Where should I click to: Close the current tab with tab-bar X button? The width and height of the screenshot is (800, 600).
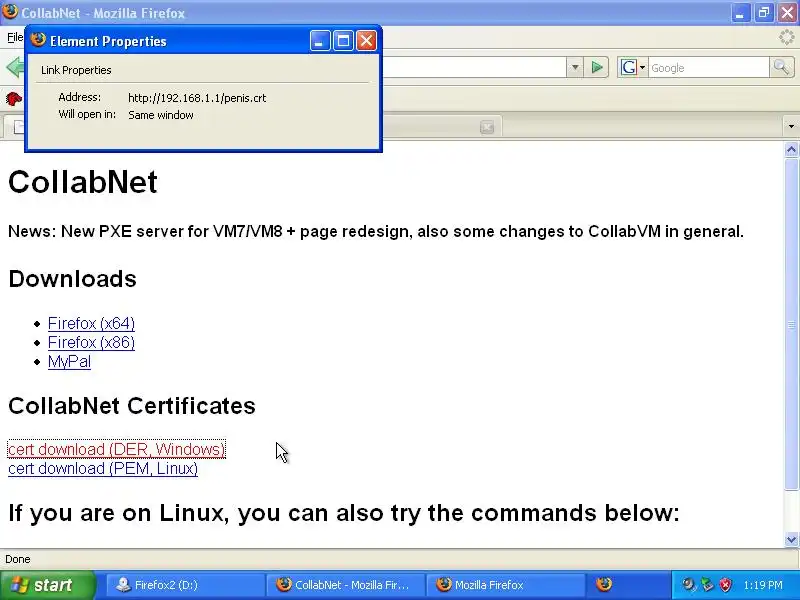coord(487,127)
